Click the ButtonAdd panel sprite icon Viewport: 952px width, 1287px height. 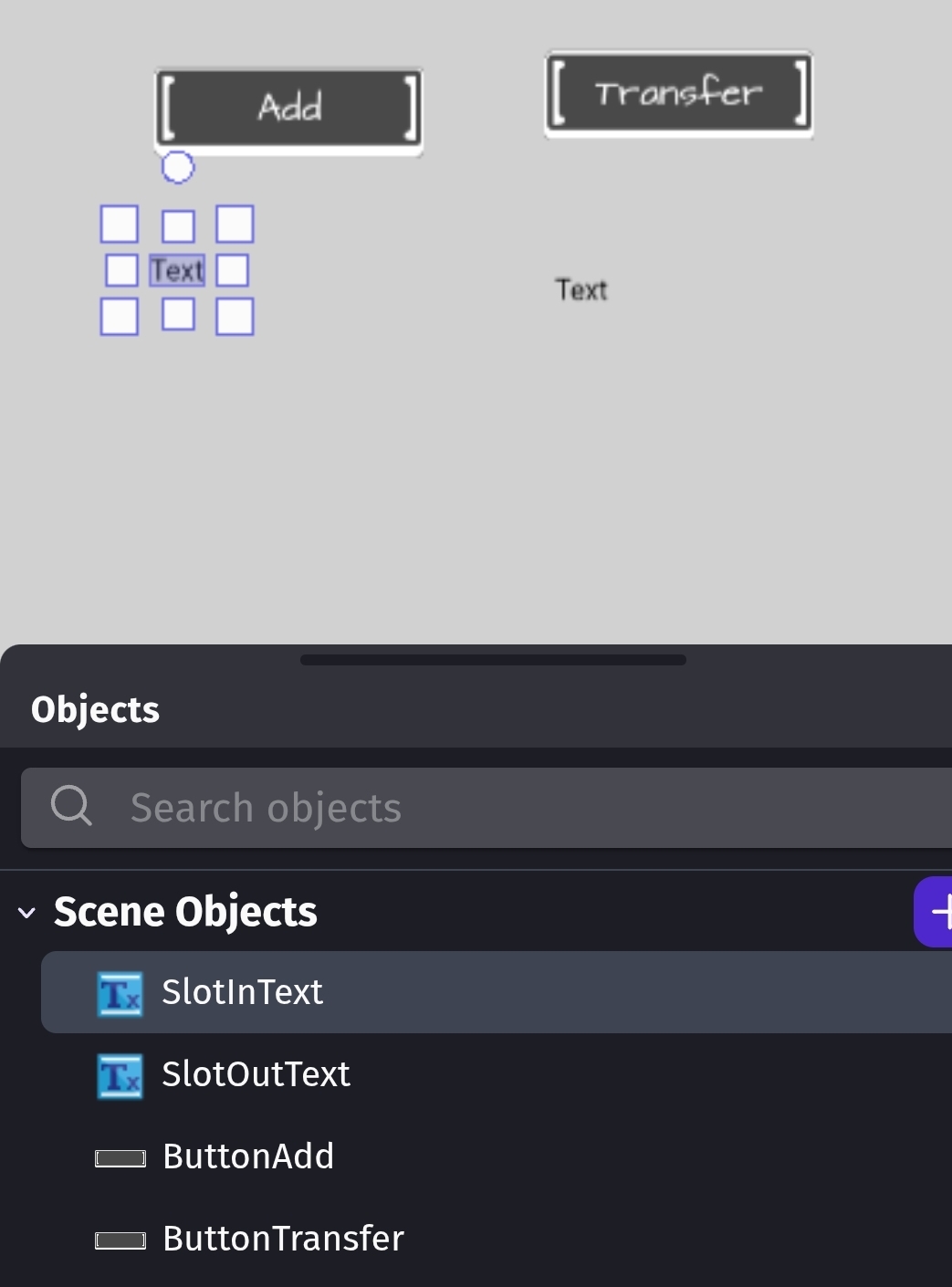120,1157
